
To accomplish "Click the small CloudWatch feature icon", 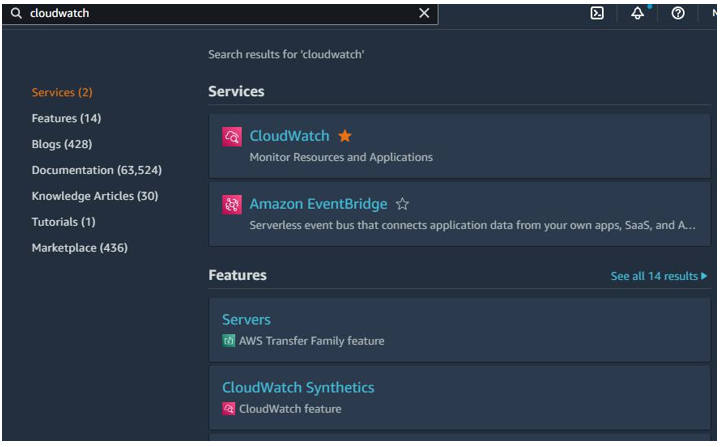I will pyautogui.click(x=229, y=409).
